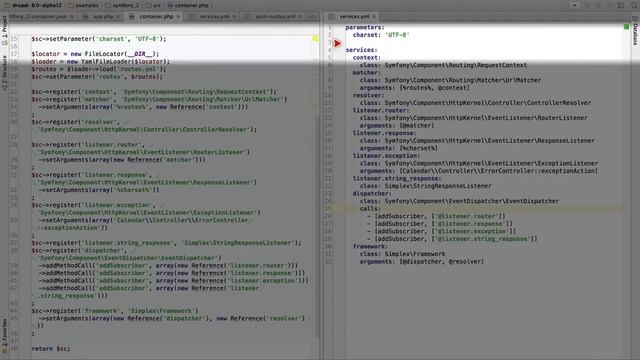Open the Structure tool window sidebar button
The height and width of the screenshot is (360, 640).
tap(4, 73)
